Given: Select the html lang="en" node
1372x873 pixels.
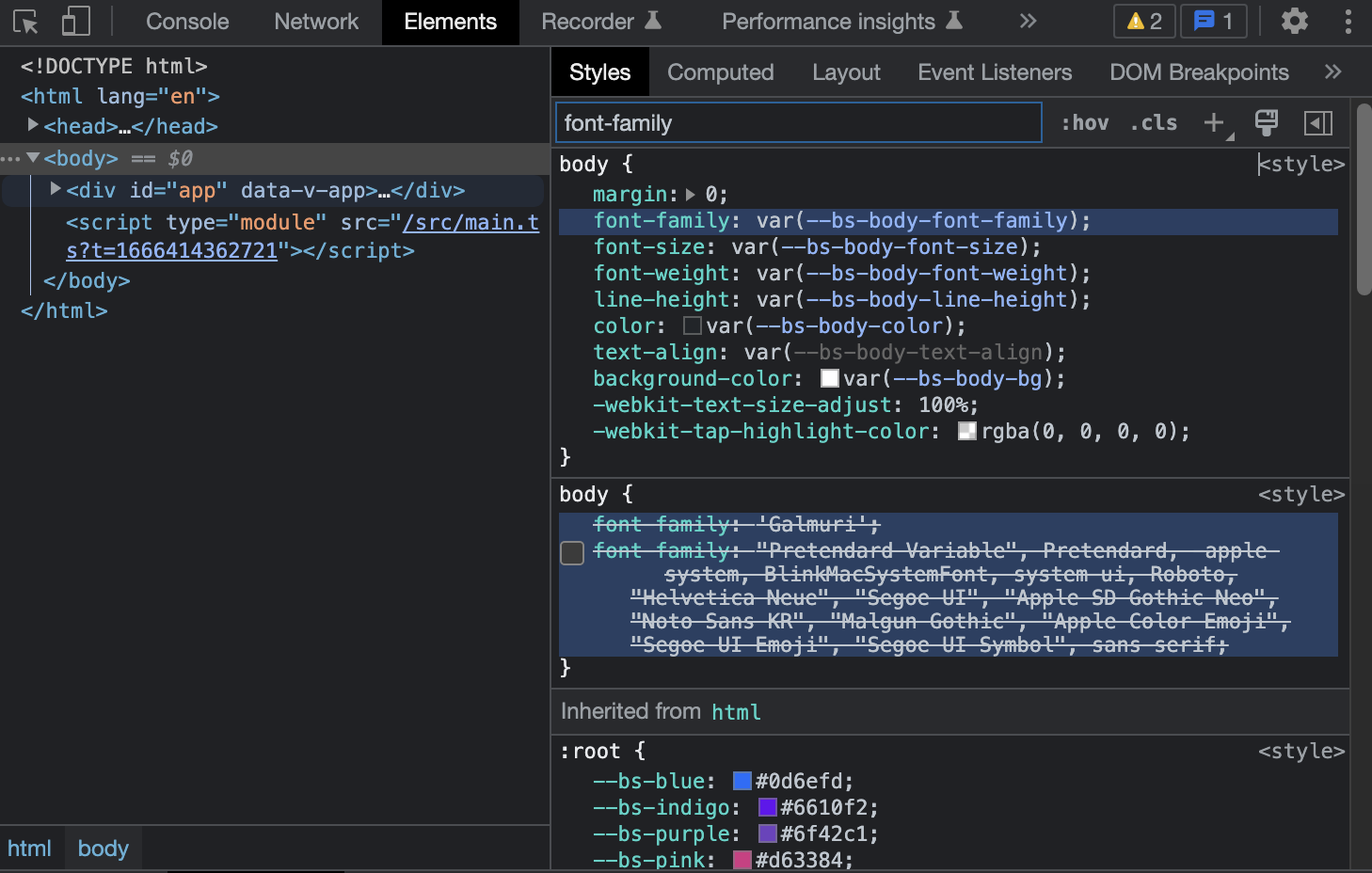Looking at the screenshot, I should tap(120, 96).
